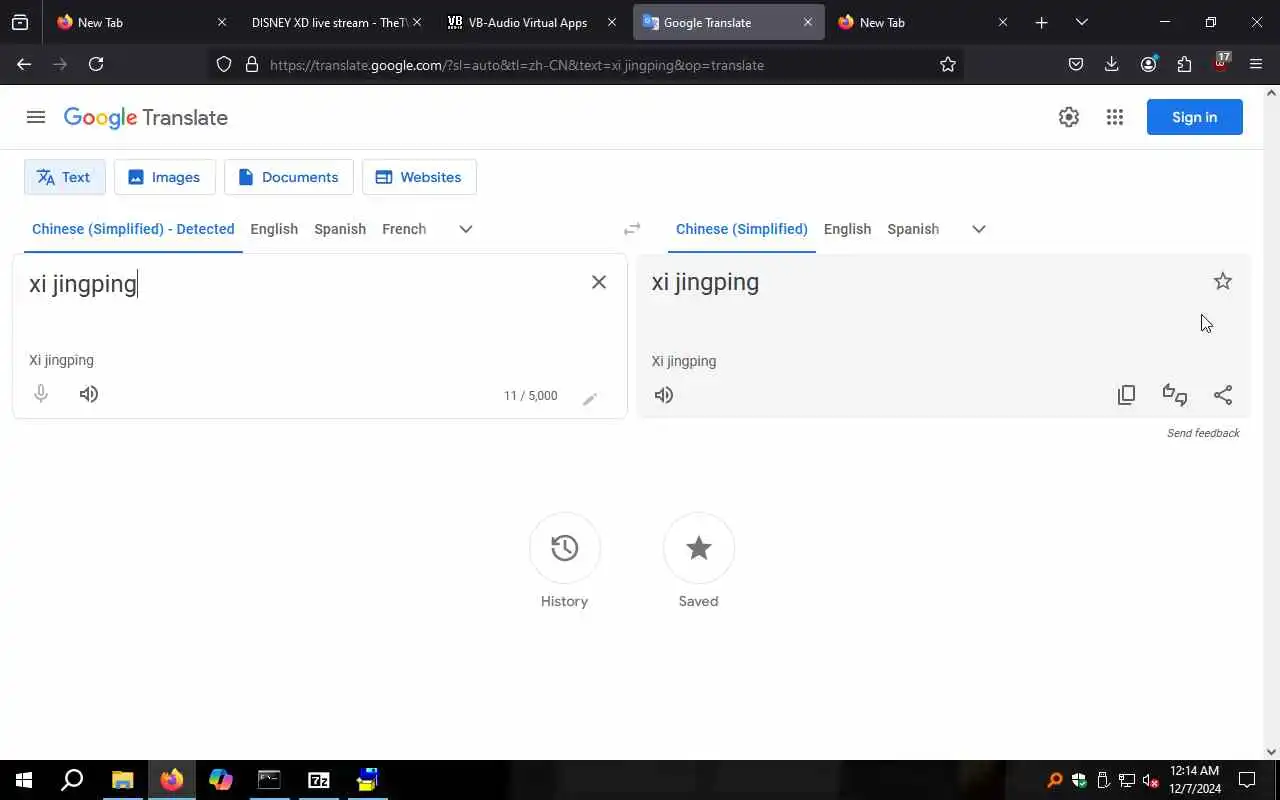Click the Google Translate logo
This screenshot has height=800, width=1280.
click(146, 117)
